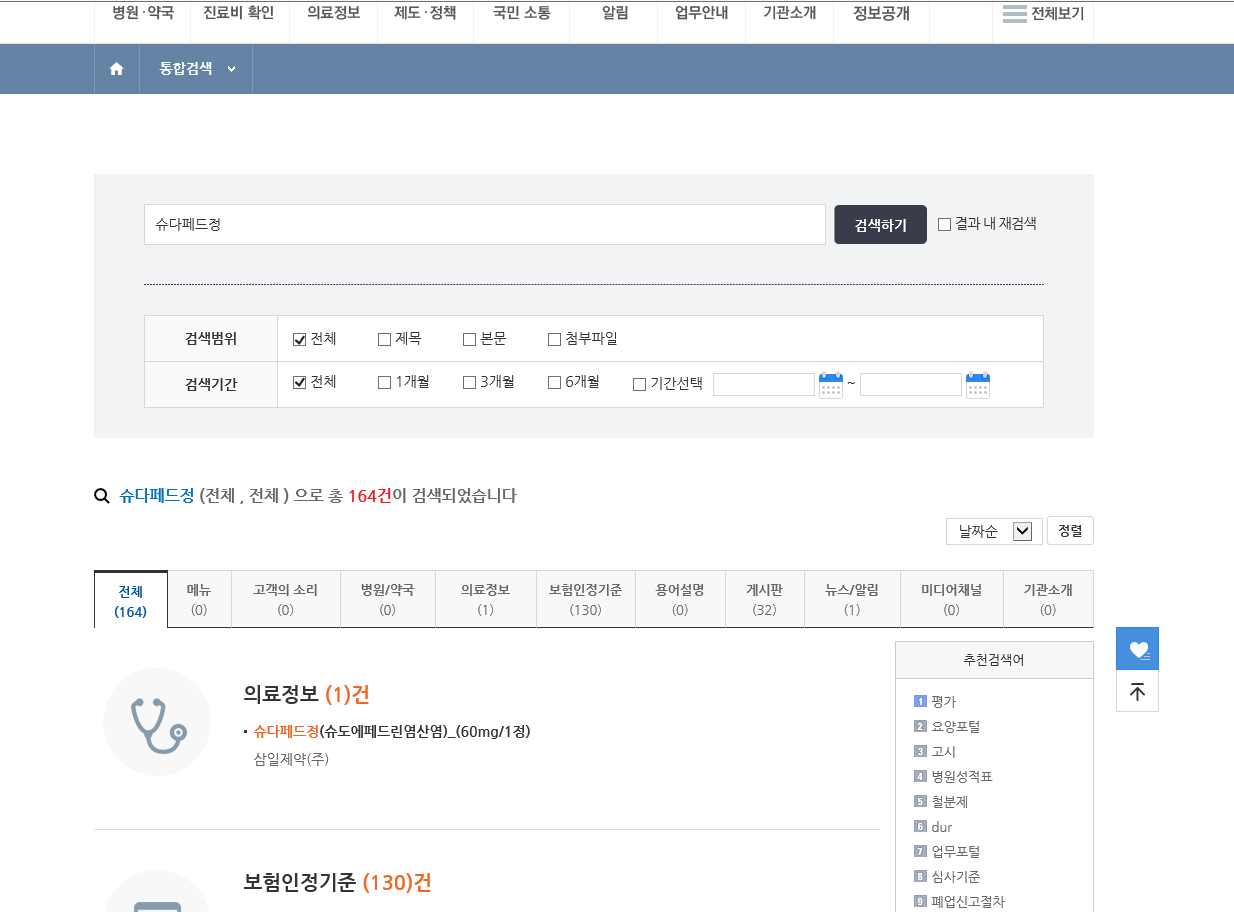Viewport: 1234px width, 912px height.
Task: Switch to the 미디어채널 tab
Action: coord(951,599)
